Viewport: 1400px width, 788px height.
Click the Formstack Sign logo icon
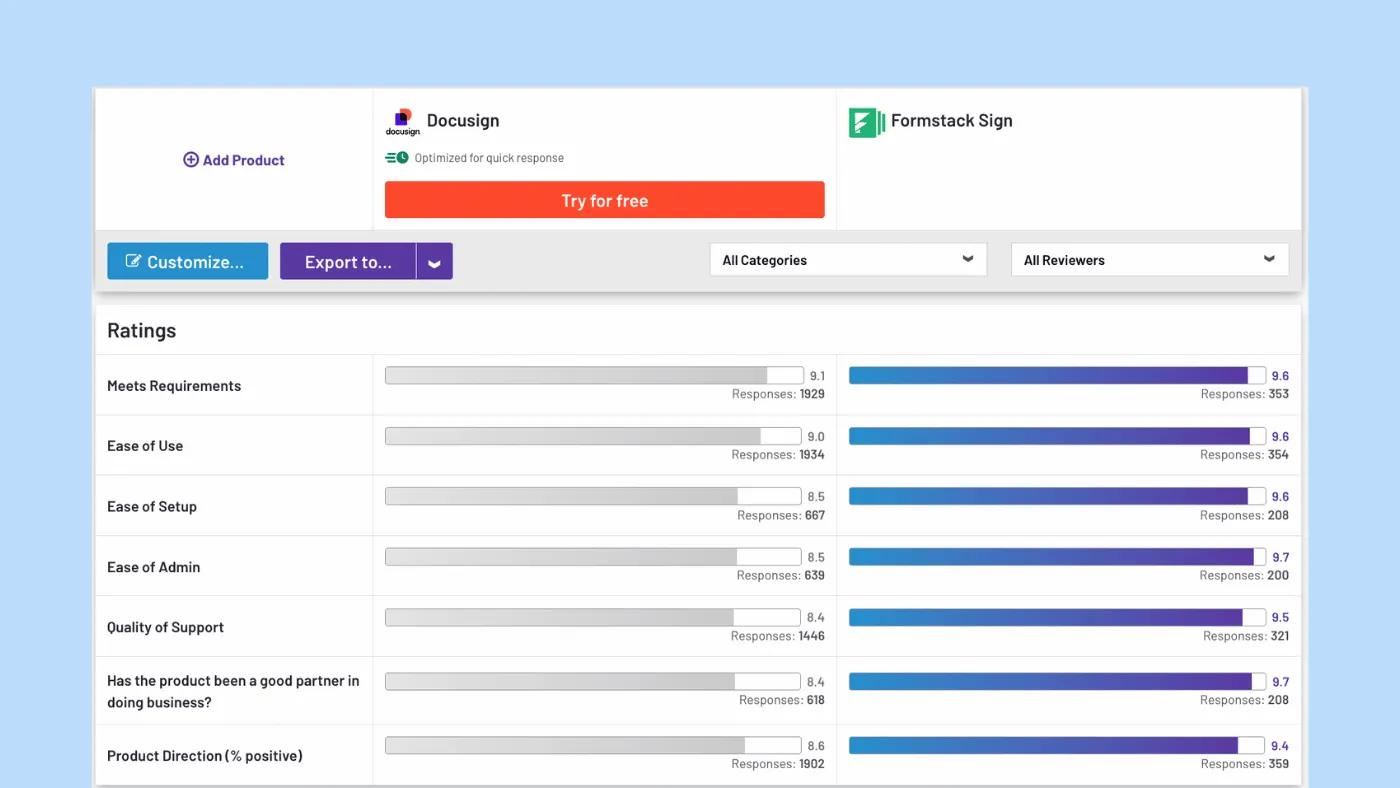[866, 120]
